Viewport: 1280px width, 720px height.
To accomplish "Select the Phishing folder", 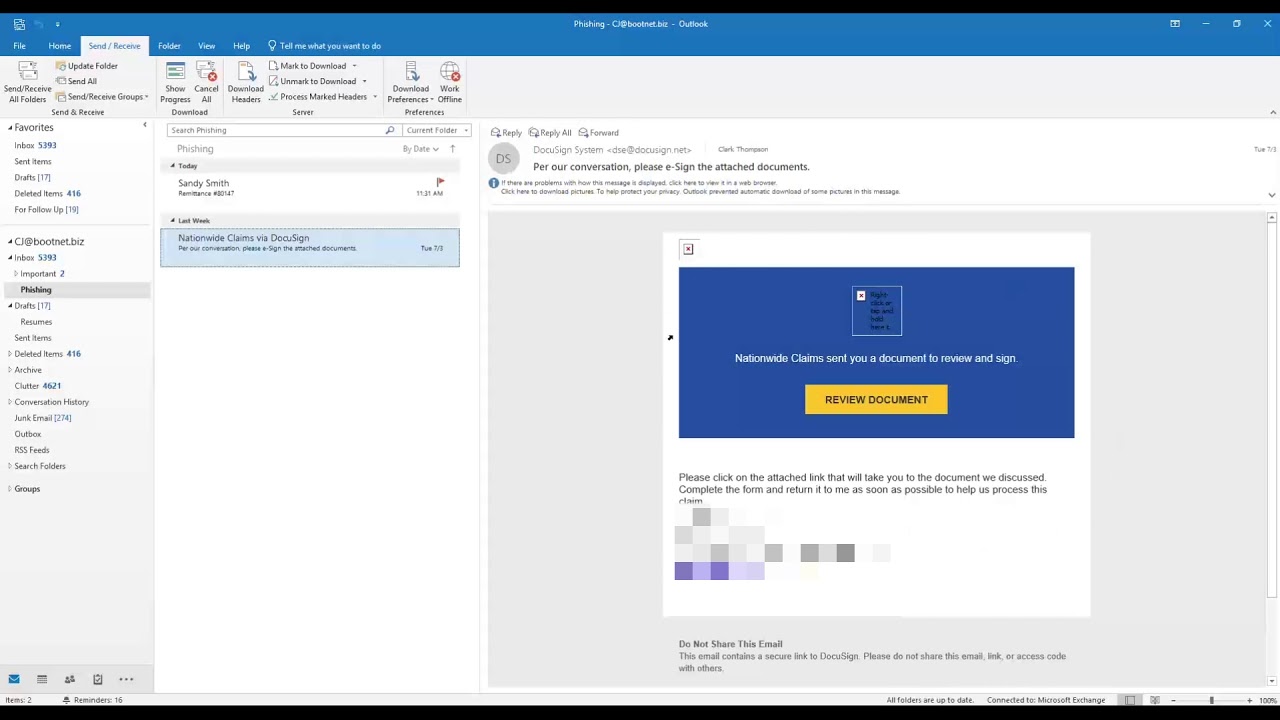I will (x=36, y=290).
